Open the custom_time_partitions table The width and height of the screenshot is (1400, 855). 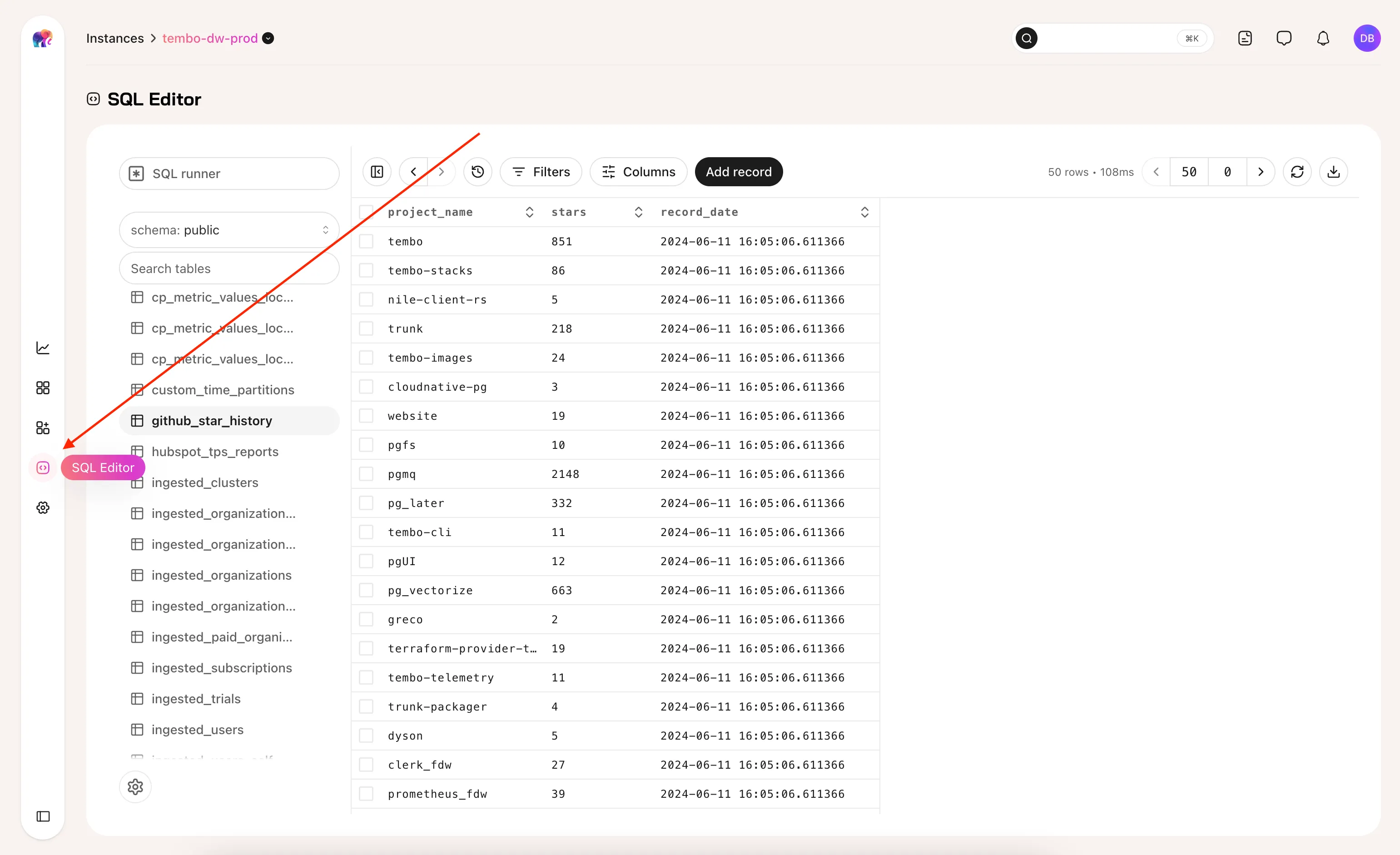[x=229, y=390]
